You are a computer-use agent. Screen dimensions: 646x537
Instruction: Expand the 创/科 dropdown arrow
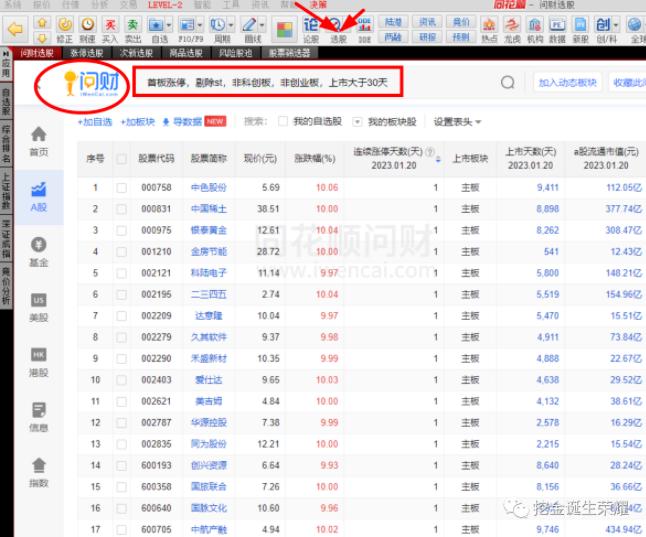point(616,25)
